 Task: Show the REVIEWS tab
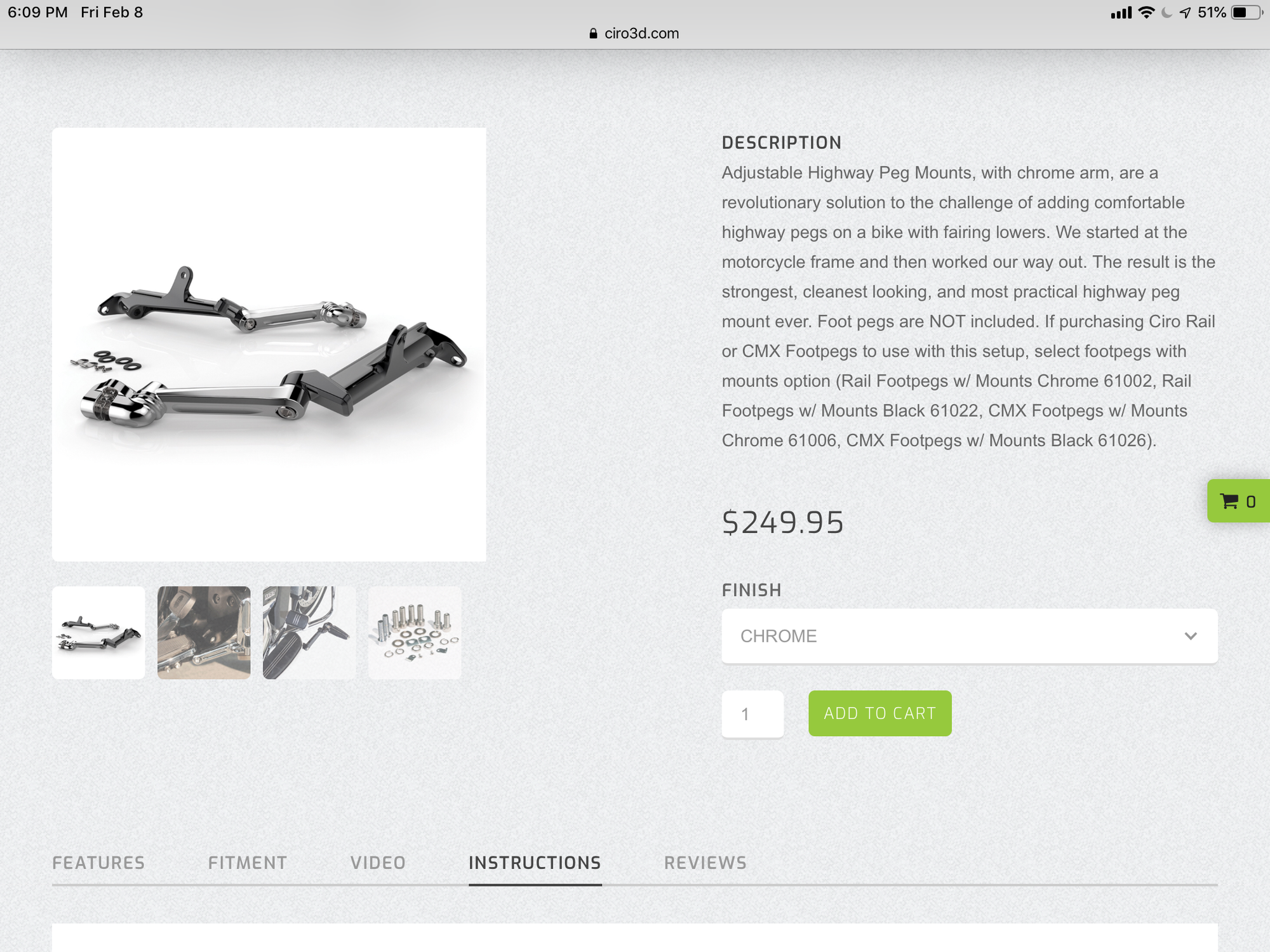click(705, 863)
